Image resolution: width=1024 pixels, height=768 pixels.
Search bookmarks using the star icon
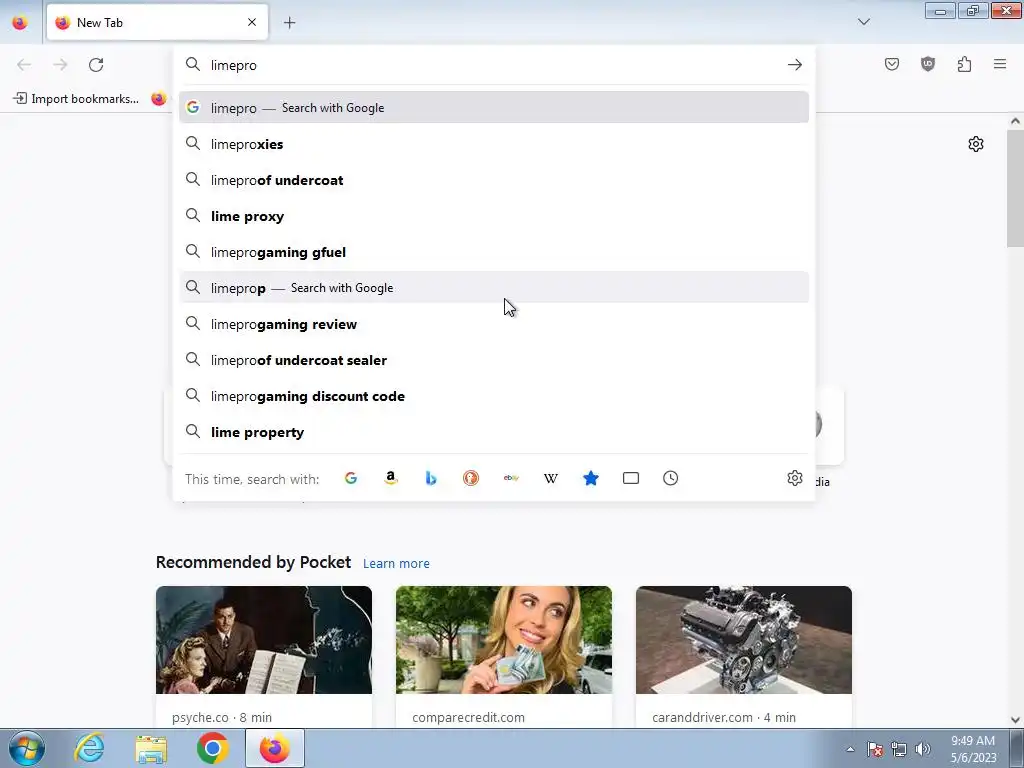(590, 478)
